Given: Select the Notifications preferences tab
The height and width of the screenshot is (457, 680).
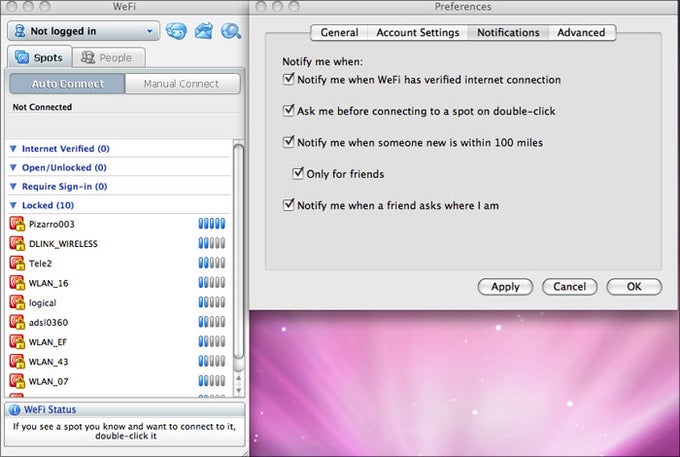Looking at the screenshot, I should (x=508, y=33).
